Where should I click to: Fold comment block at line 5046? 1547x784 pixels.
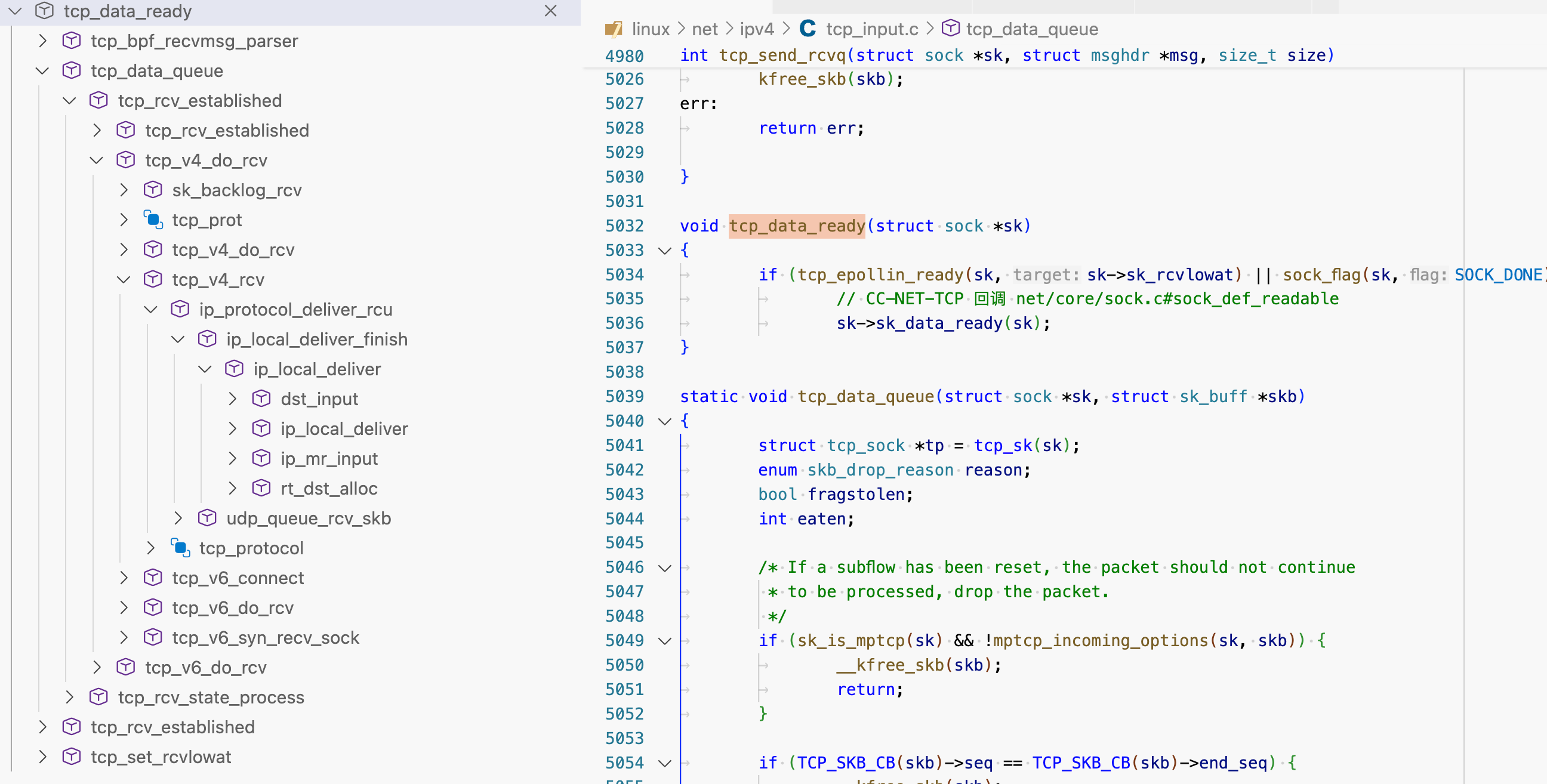[664, 568]
